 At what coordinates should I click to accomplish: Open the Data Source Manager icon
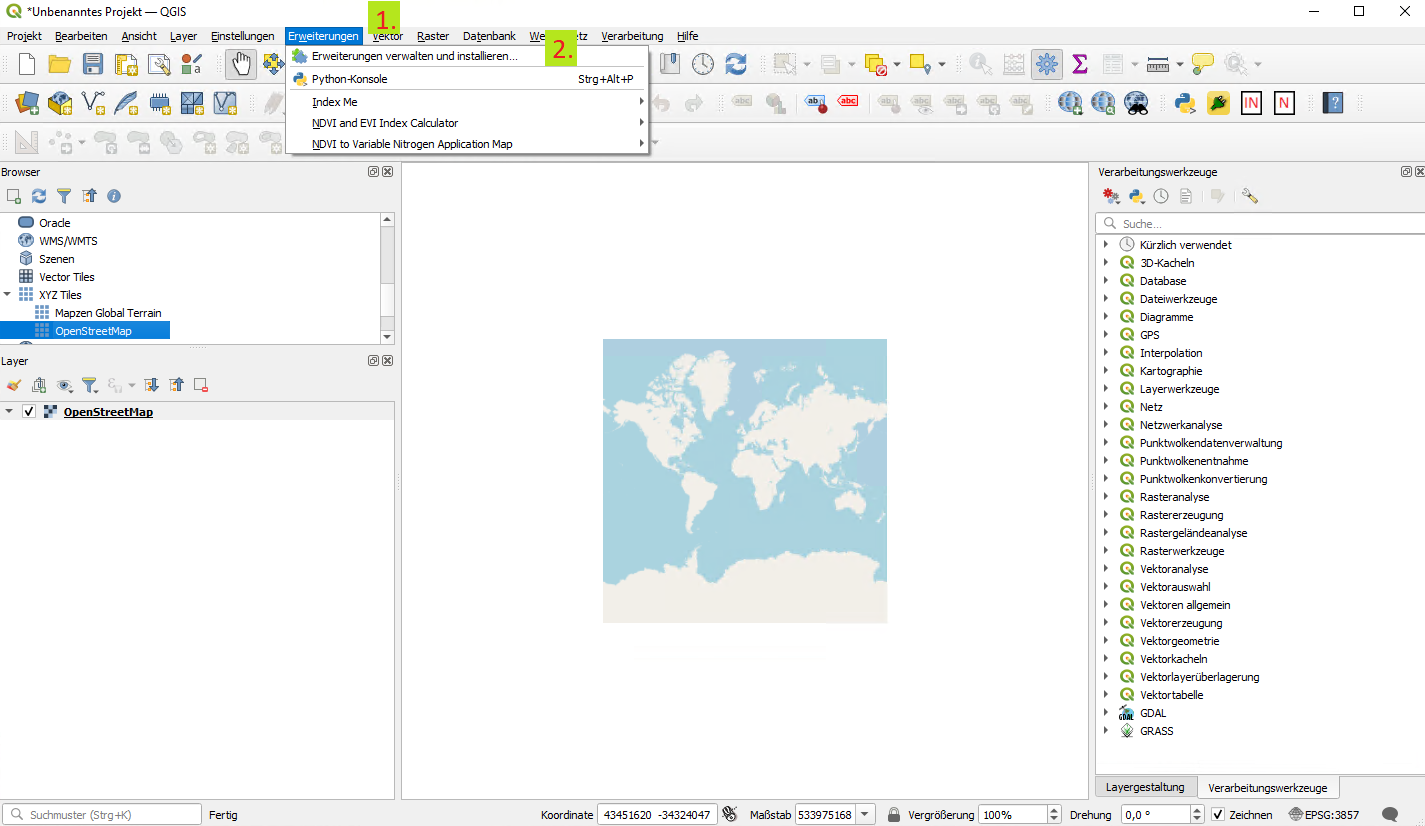click(x=27, y=102)
